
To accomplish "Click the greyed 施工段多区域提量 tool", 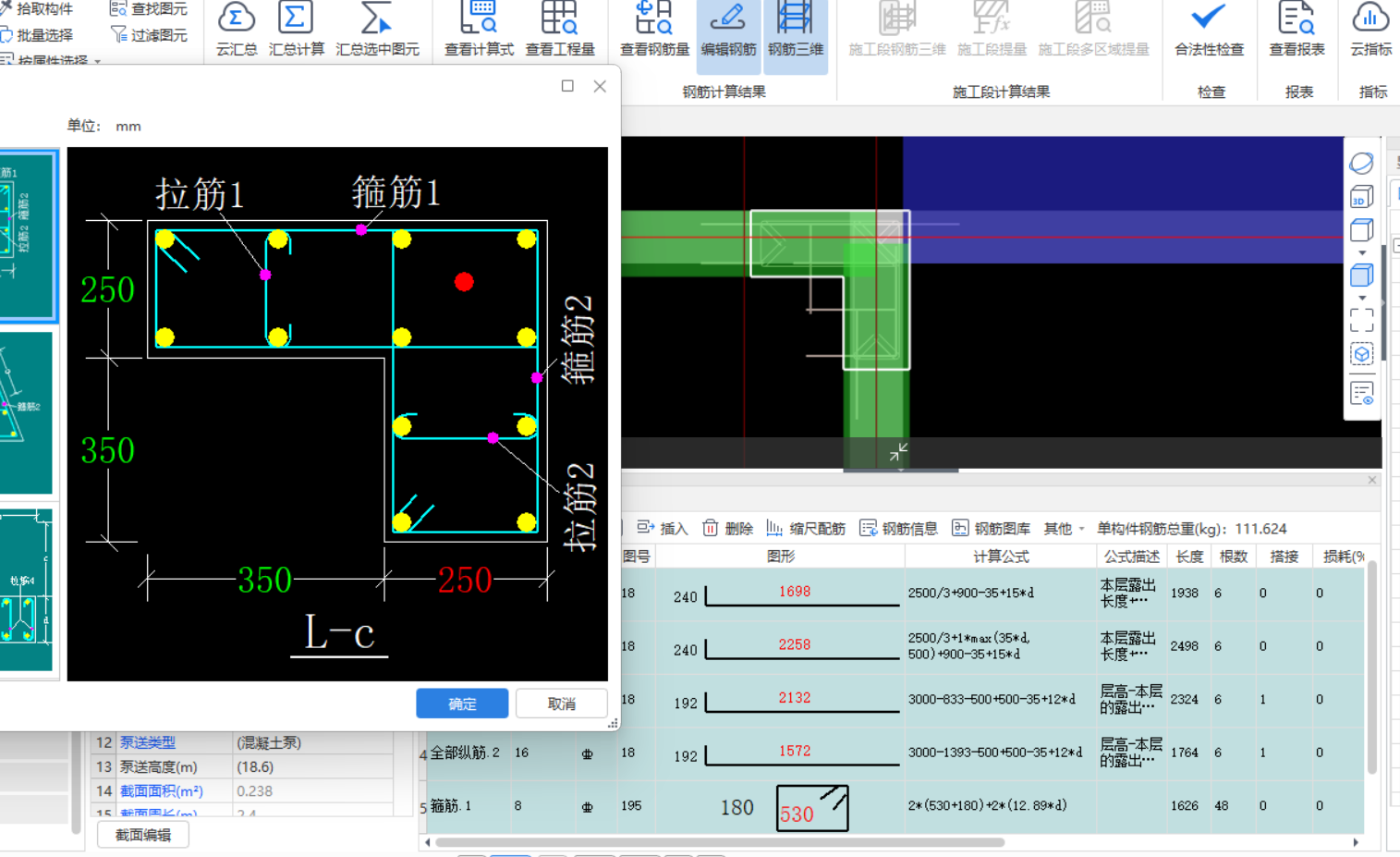I will point(1093,31).
